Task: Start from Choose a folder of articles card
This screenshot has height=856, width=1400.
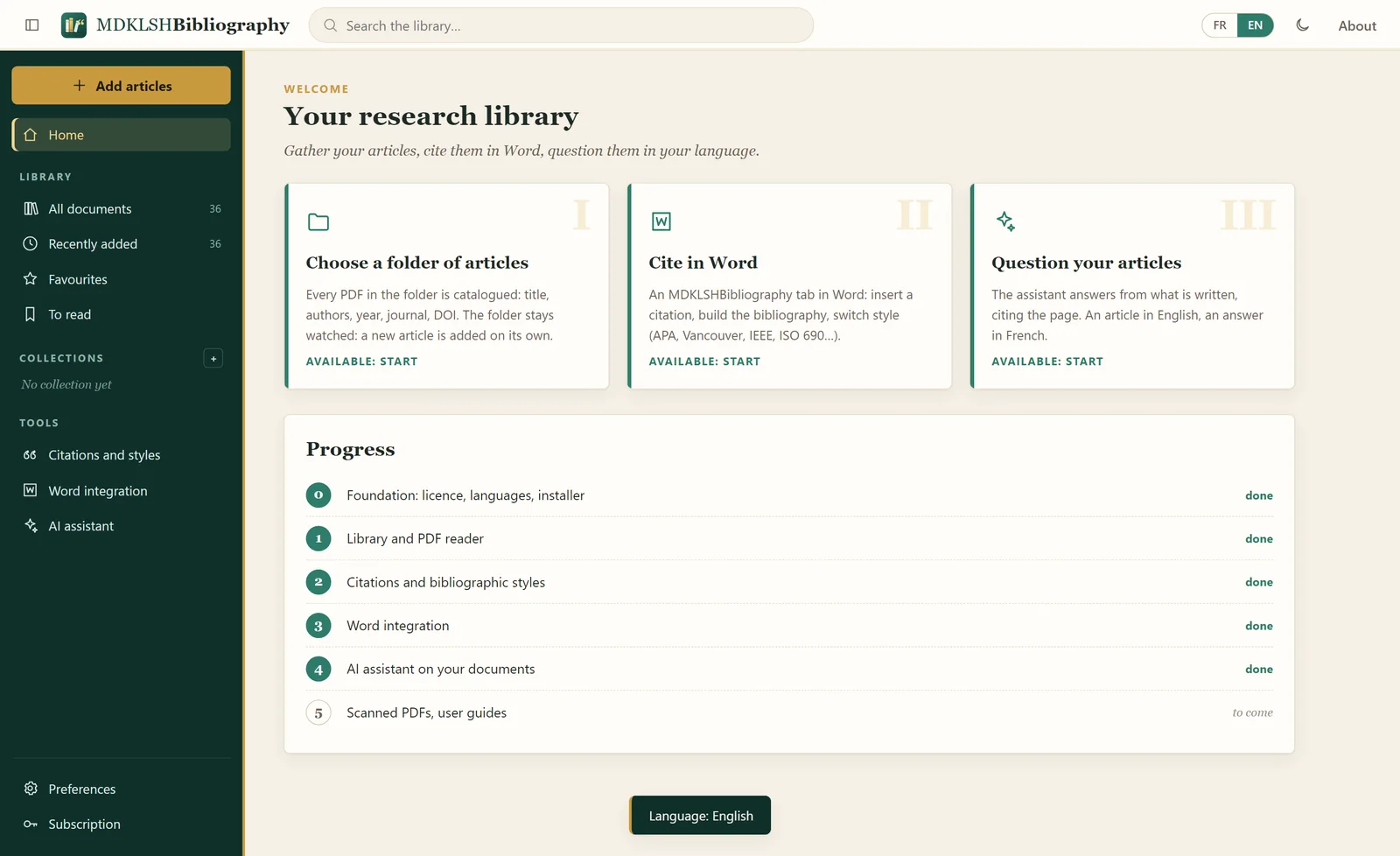Action: tap(361, 361)
